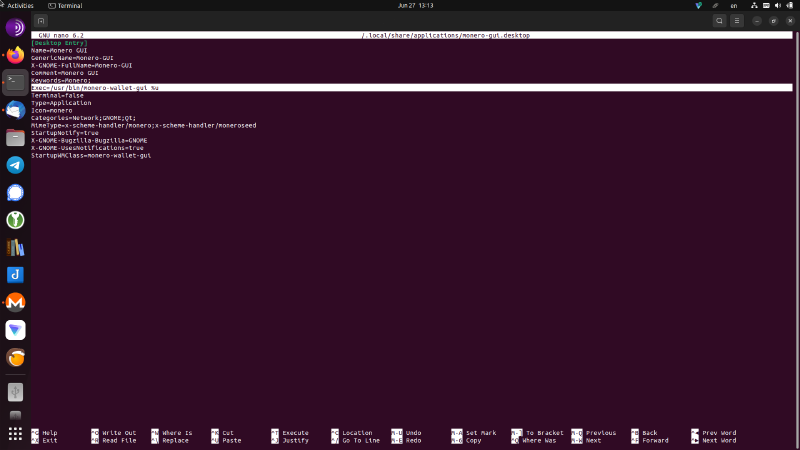Open the terminal hamburger menu
This screenshot has width=800, height=450.
pyautogui.click(x=737, y=21)
